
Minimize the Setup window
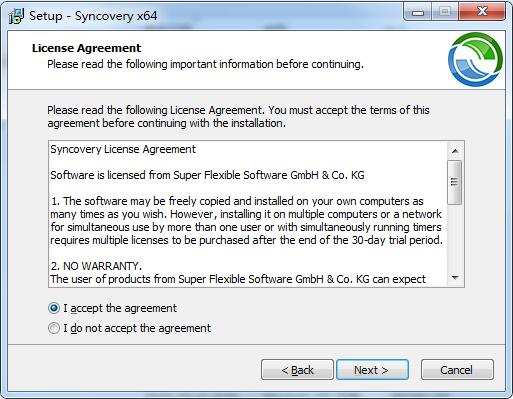418,12
